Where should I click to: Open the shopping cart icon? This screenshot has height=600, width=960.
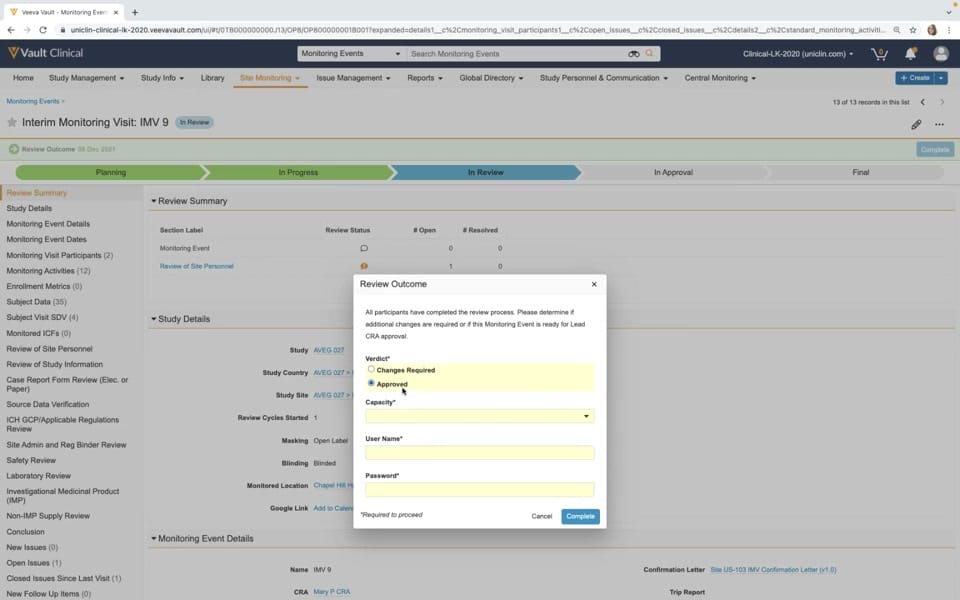(879, 54)
